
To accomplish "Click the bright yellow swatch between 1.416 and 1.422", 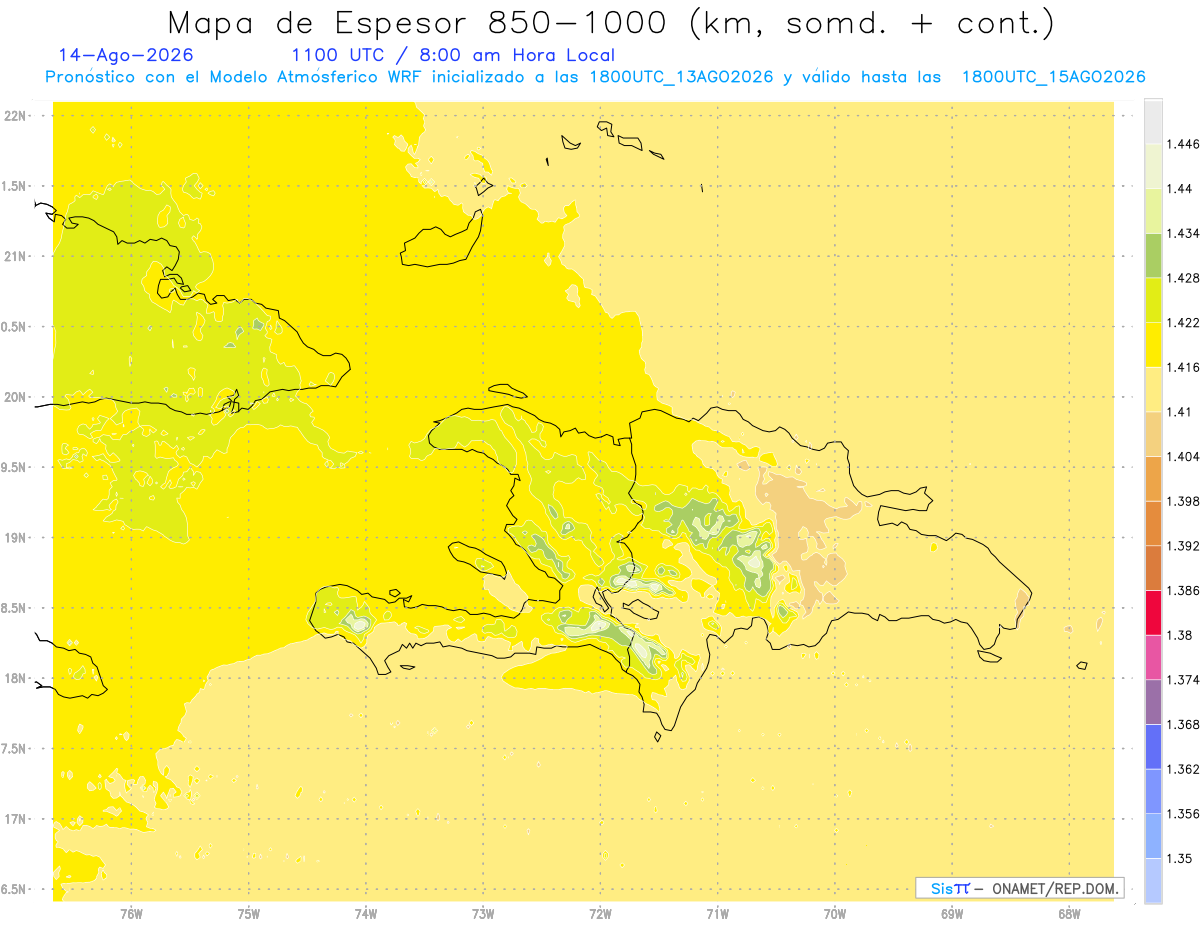I will [1153, 345].
